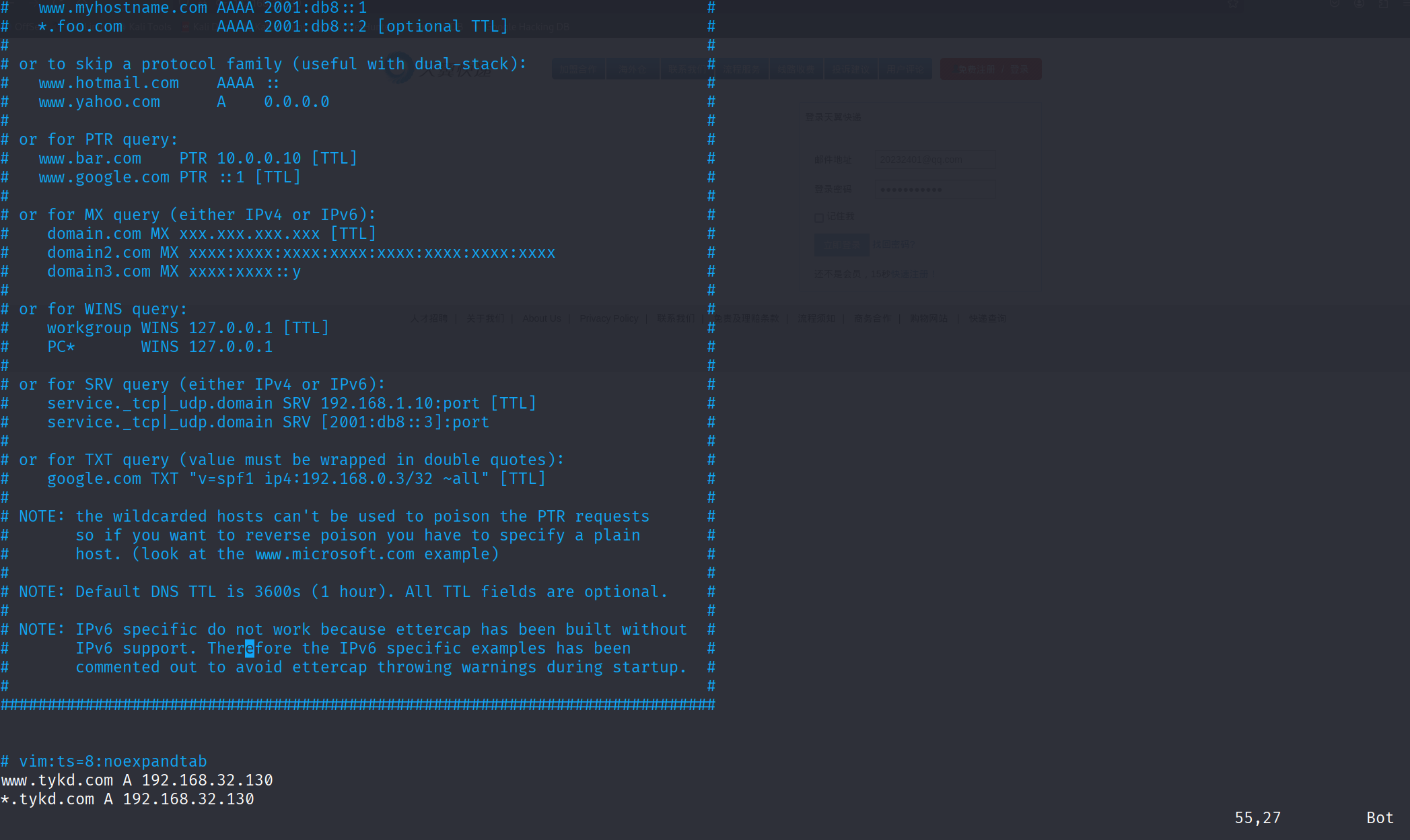Click the vim:ts=8:noexpandtab modeline
Screen dimensions: 1410x840
coord(112,761)
